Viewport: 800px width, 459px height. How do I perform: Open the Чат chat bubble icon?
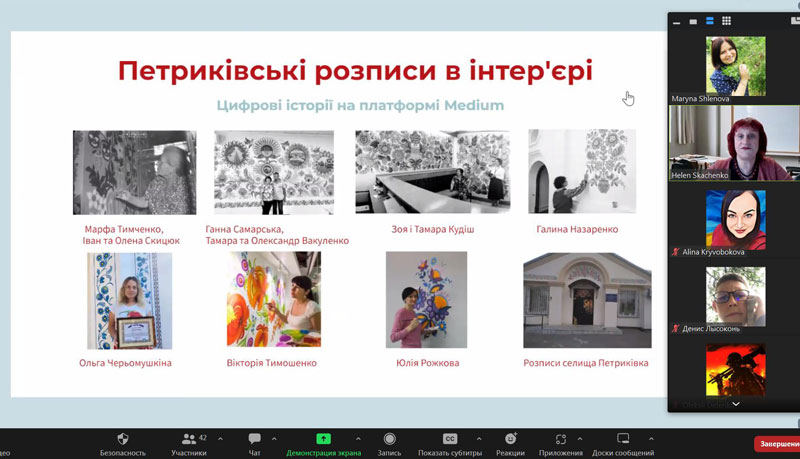[x=254, y=439]
